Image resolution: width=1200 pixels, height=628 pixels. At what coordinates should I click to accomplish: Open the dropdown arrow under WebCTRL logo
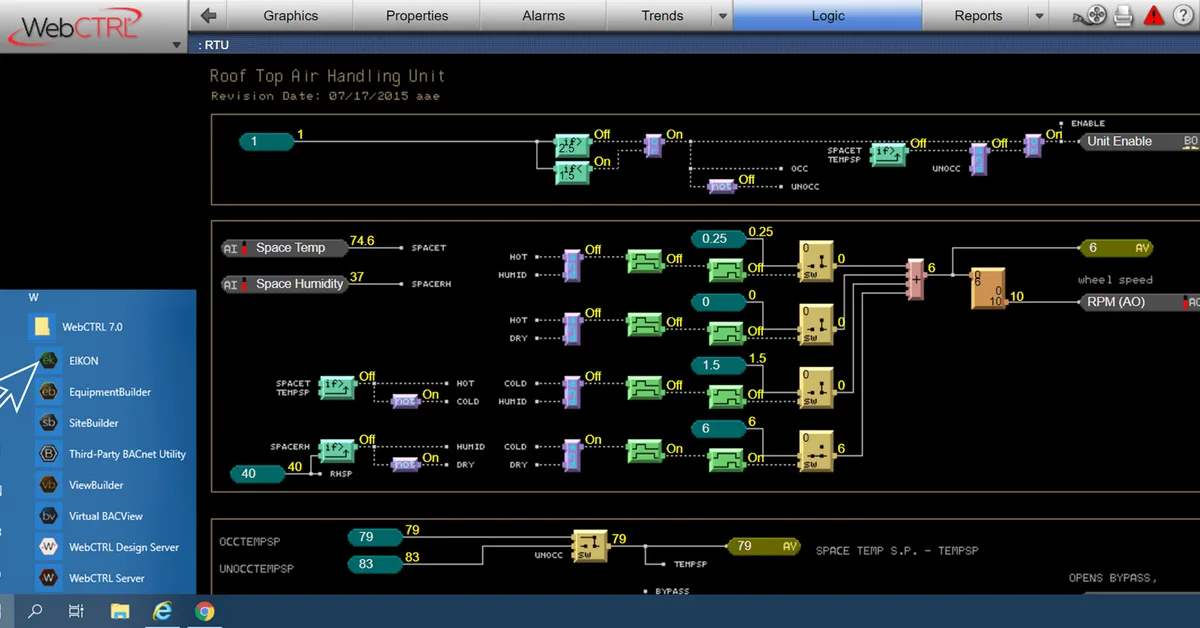pyautogui.click(x=177, y=45)
